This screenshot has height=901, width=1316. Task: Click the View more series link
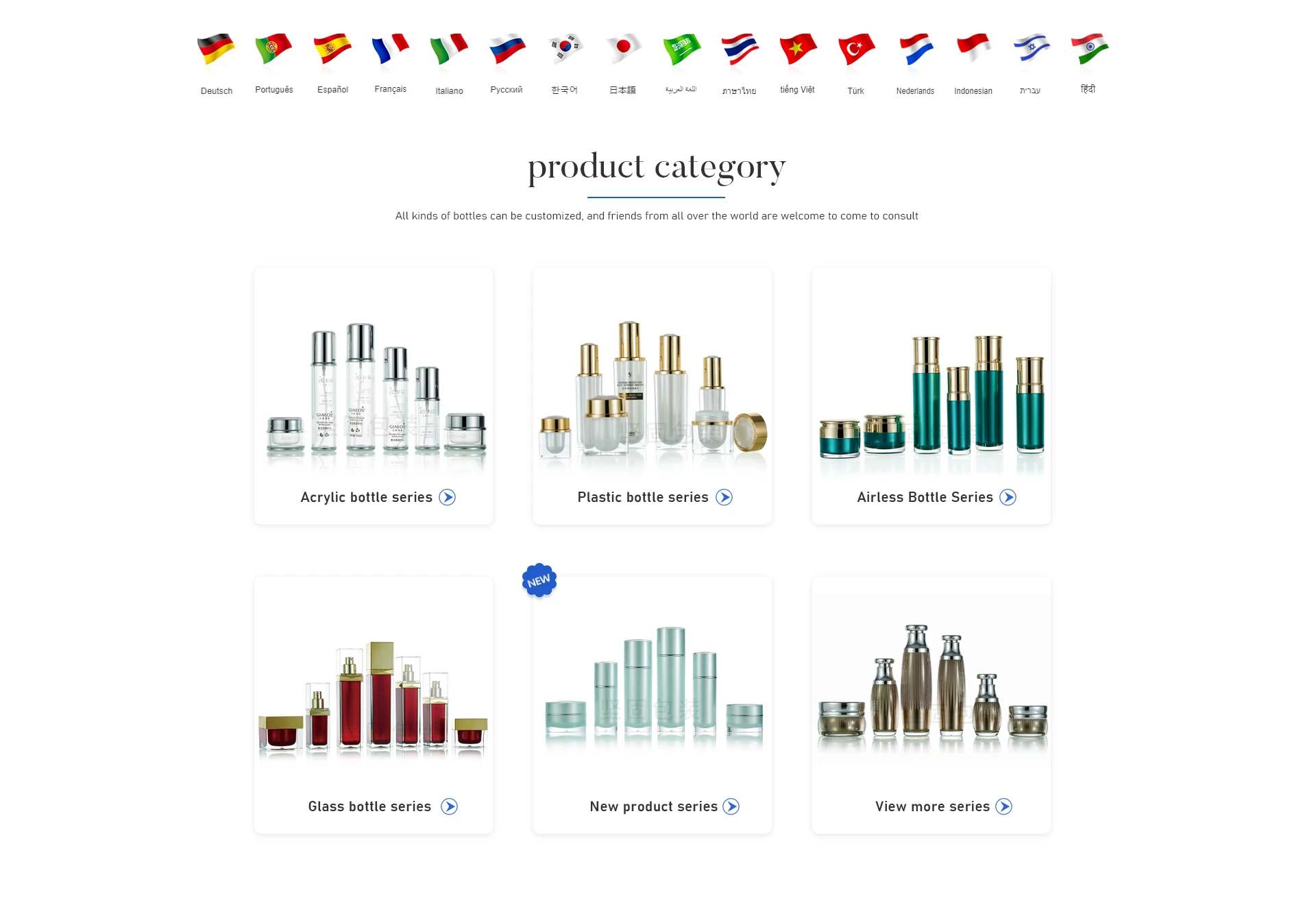click(x=932, y=806)
